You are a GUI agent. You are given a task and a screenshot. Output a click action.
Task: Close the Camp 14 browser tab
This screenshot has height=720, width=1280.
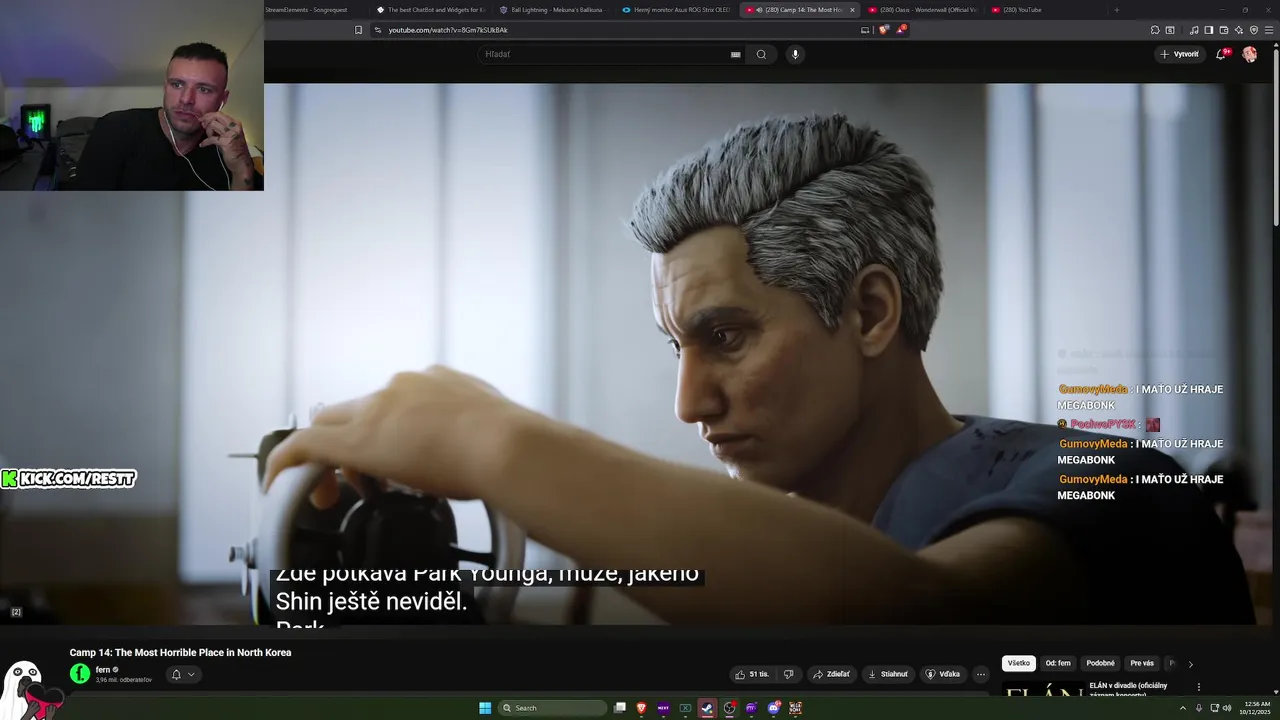click(x=852, y=10)
